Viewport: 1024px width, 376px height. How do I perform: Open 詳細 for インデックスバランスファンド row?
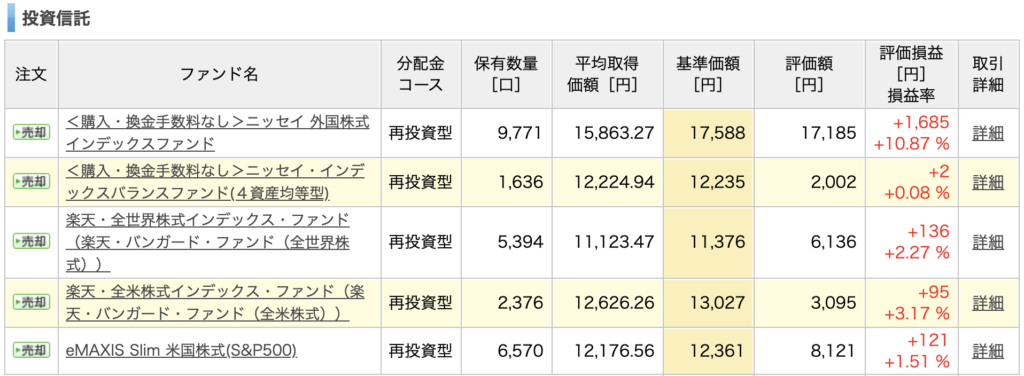(x=987, y=181)
